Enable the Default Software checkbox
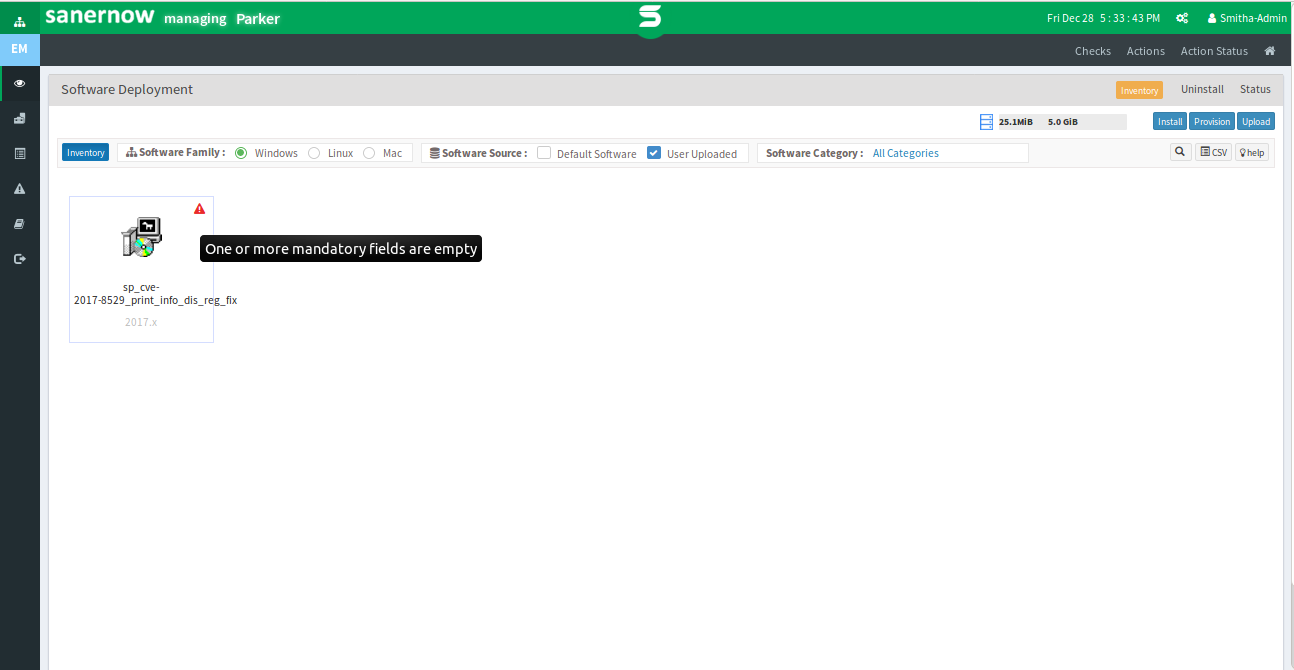Image resolution: width=1294 pixels, height=670 pixels. 544,153
